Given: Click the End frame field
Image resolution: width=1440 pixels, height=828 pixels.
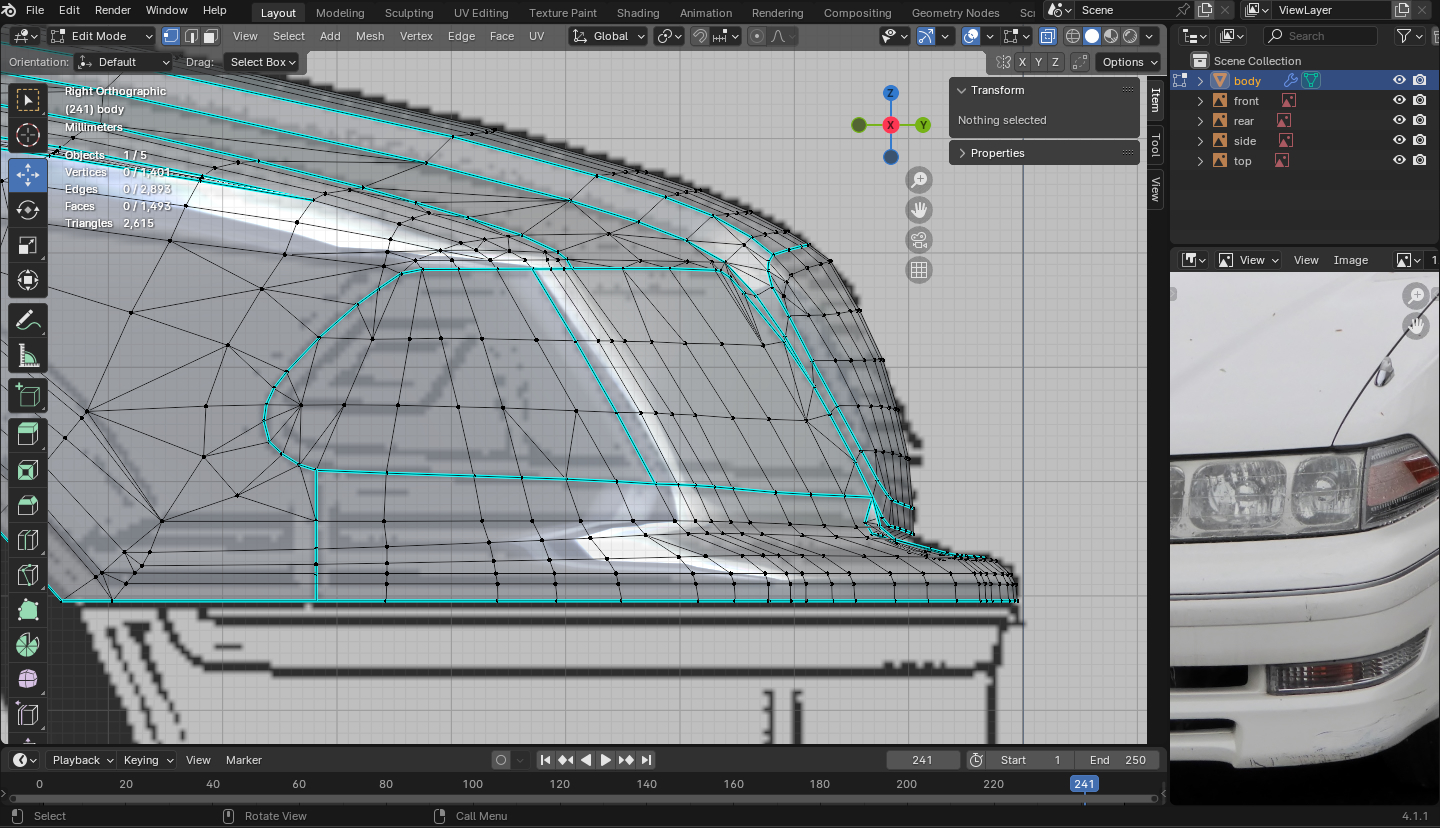Looking at the screenshot, I should pos(1118,760).
